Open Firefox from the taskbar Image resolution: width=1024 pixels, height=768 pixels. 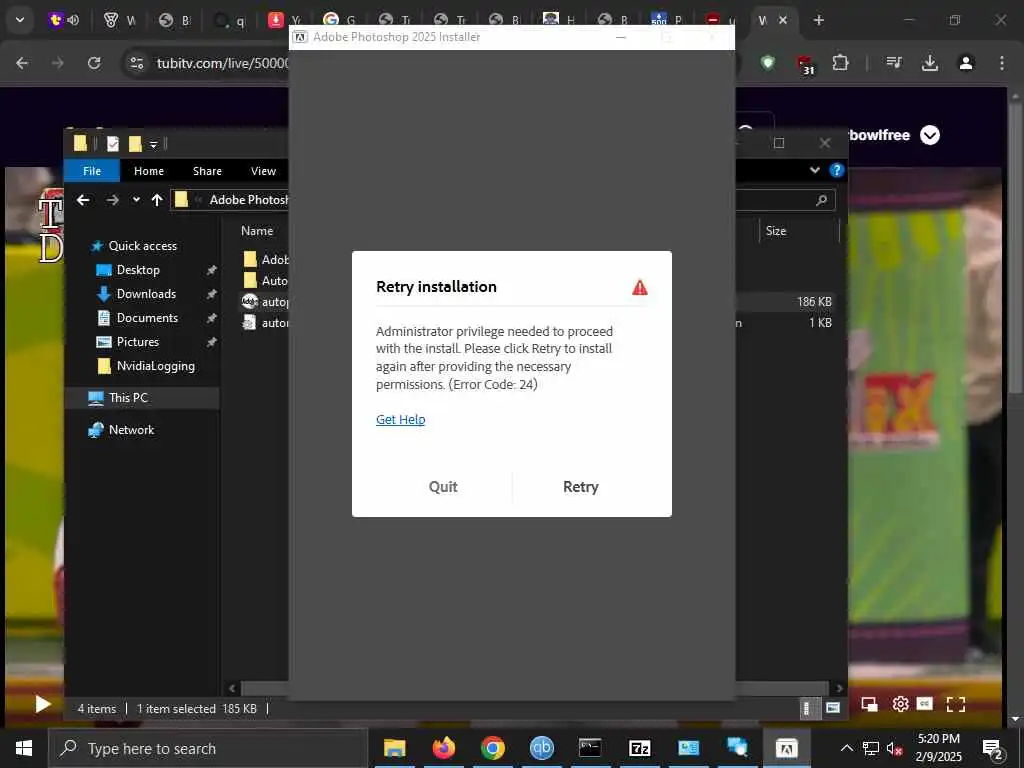point(443,748)
